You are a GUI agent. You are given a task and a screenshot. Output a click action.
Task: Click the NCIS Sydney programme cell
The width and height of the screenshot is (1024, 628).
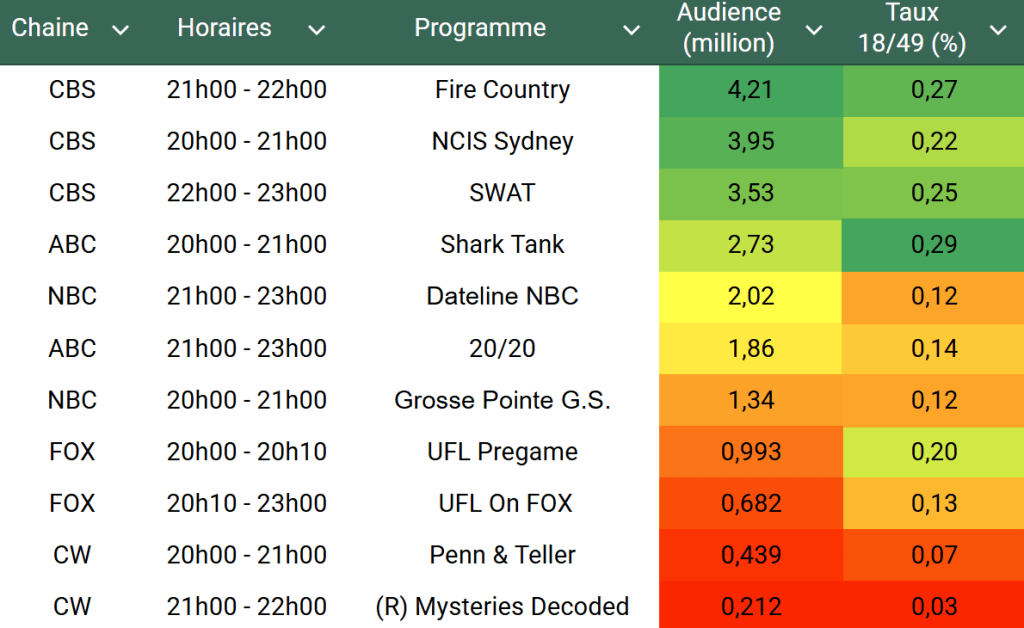(x=502, y=142)
